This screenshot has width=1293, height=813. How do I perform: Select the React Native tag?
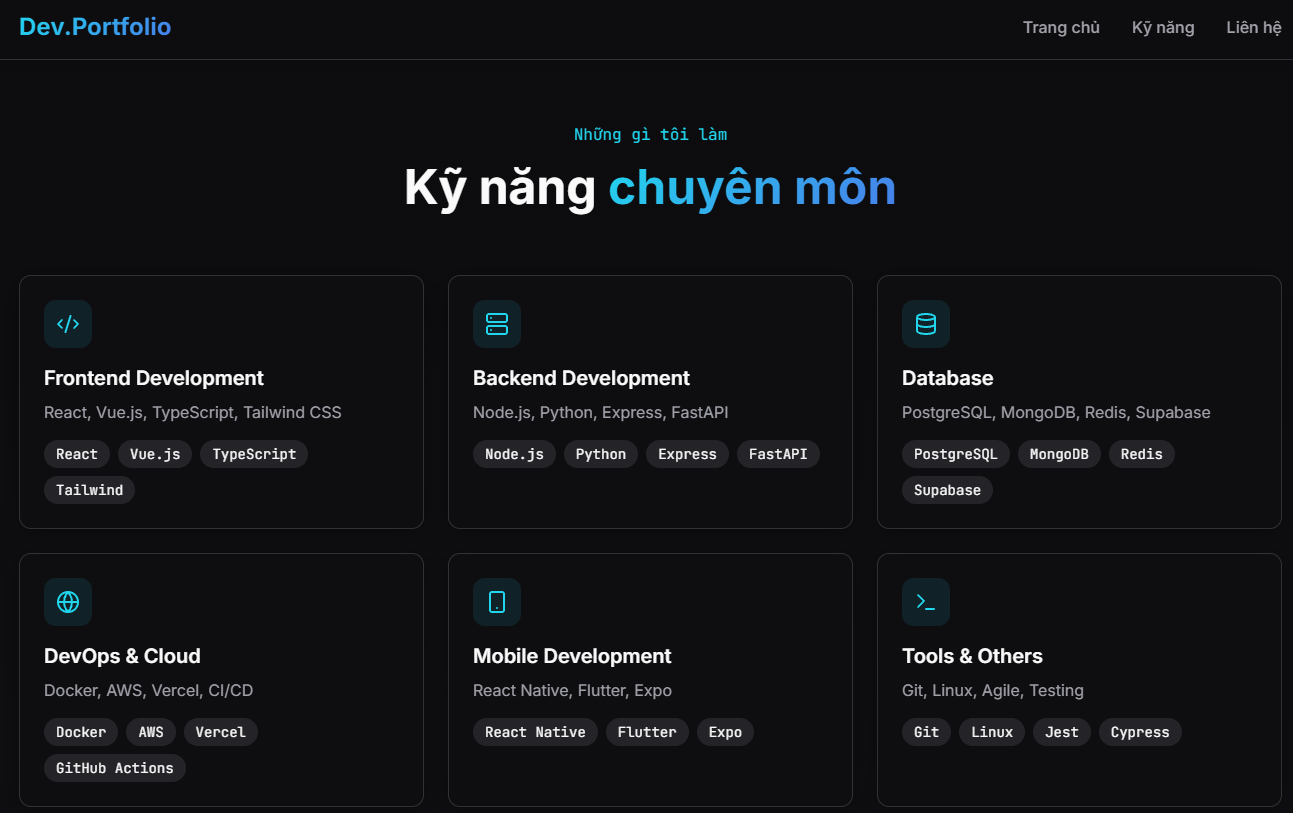535,731
